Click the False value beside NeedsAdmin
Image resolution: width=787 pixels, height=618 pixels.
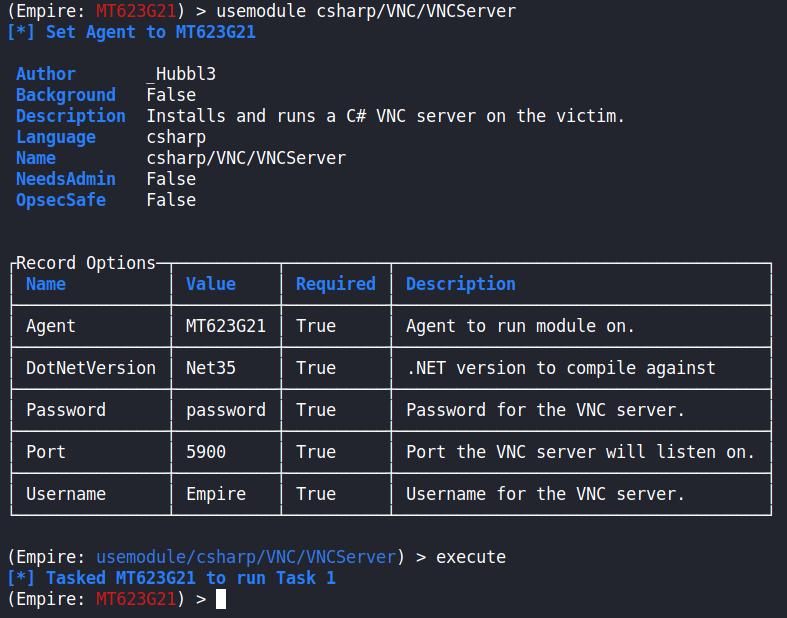171,179
